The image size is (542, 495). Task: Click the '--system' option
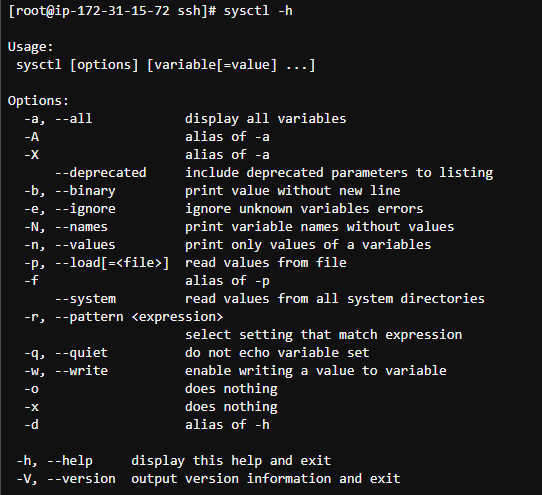tap(85, 299)
